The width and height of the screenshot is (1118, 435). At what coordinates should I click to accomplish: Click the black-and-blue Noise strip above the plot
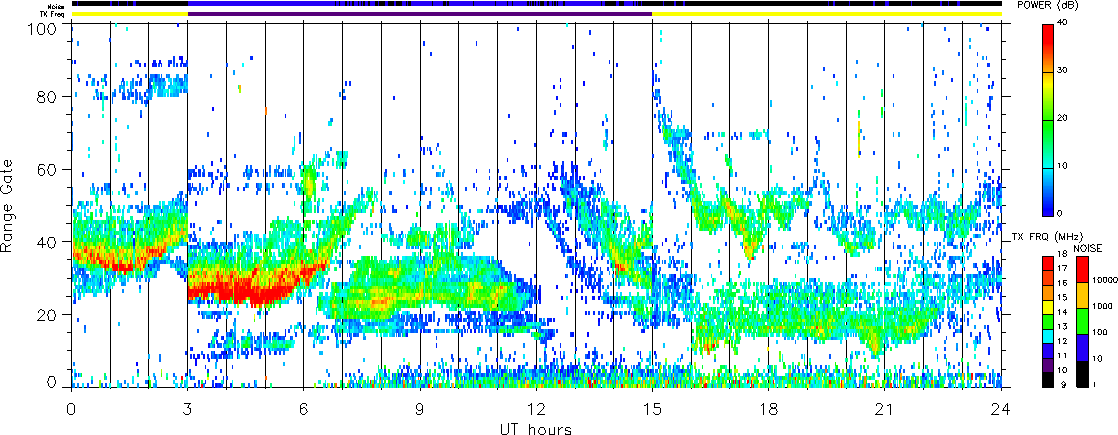pos(536,4)
